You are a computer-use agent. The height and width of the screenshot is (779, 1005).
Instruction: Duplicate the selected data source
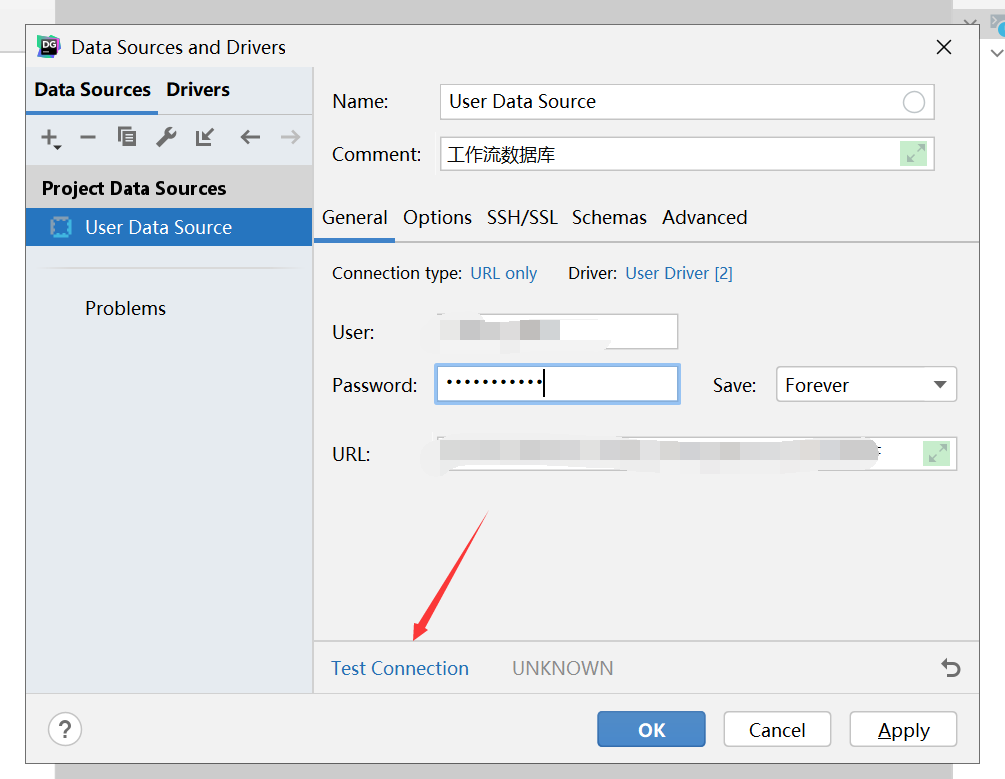tap(127, 137)
